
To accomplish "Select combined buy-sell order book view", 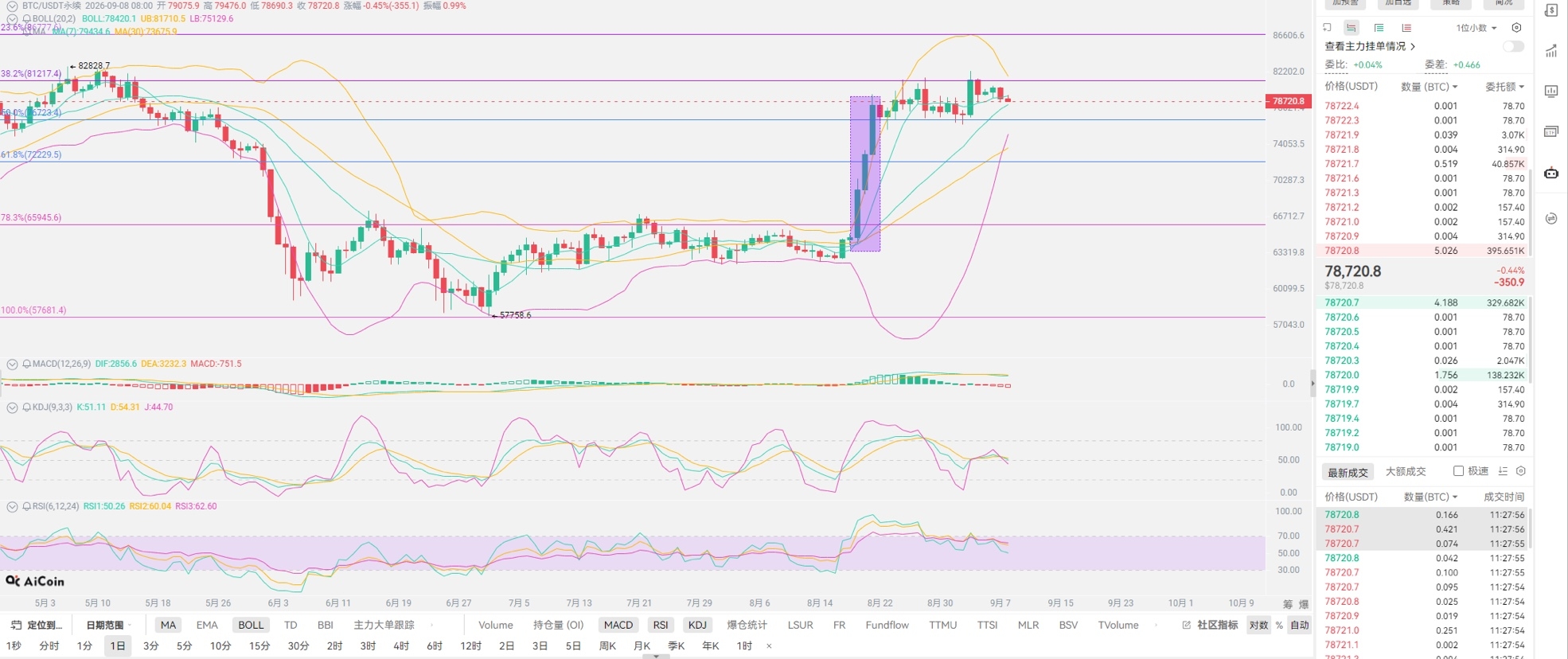I will (x=1352, y=28).
